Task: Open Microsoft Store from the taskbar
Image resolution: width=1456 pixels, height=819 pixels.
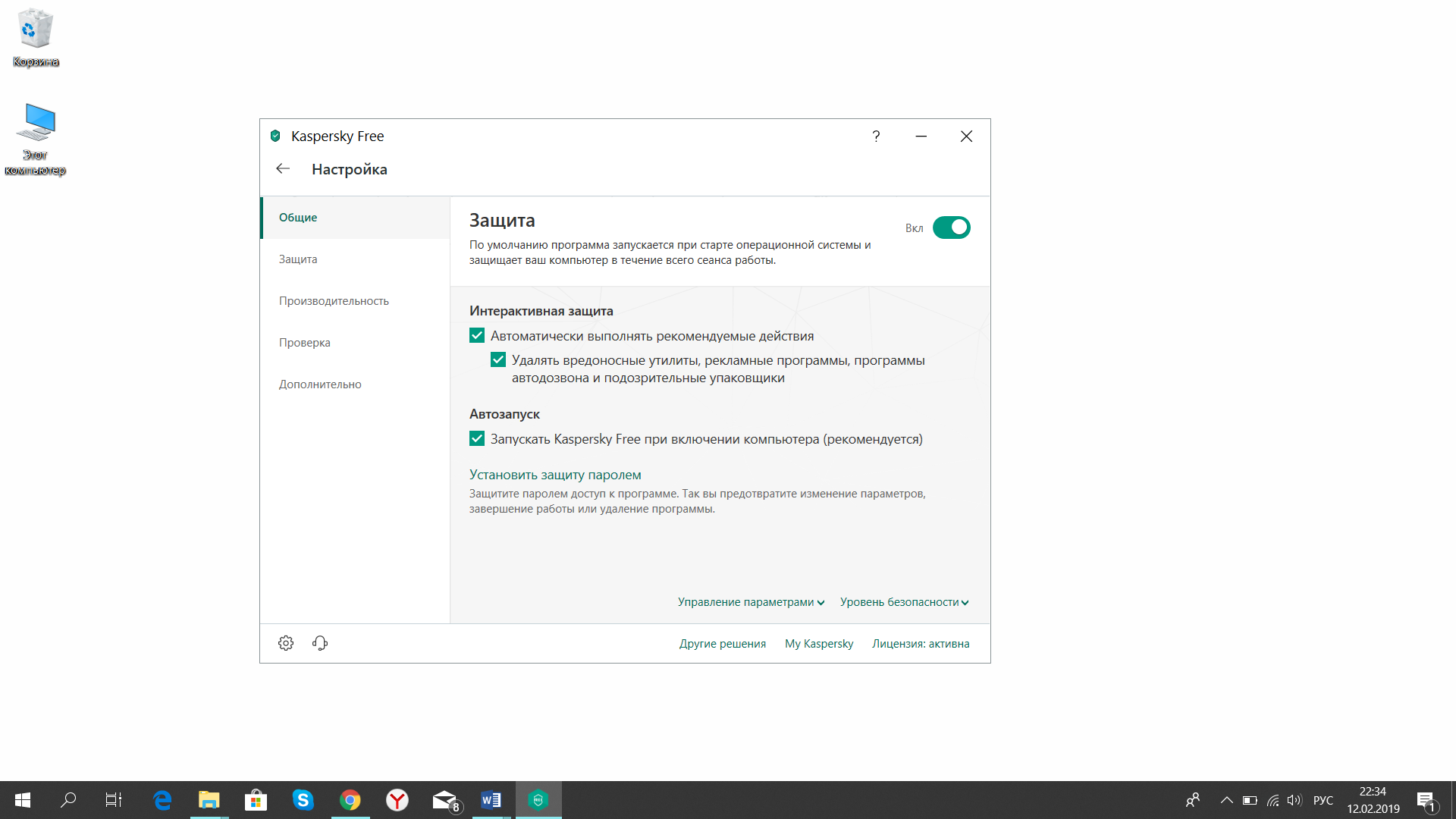Action: tap(256, 800)
